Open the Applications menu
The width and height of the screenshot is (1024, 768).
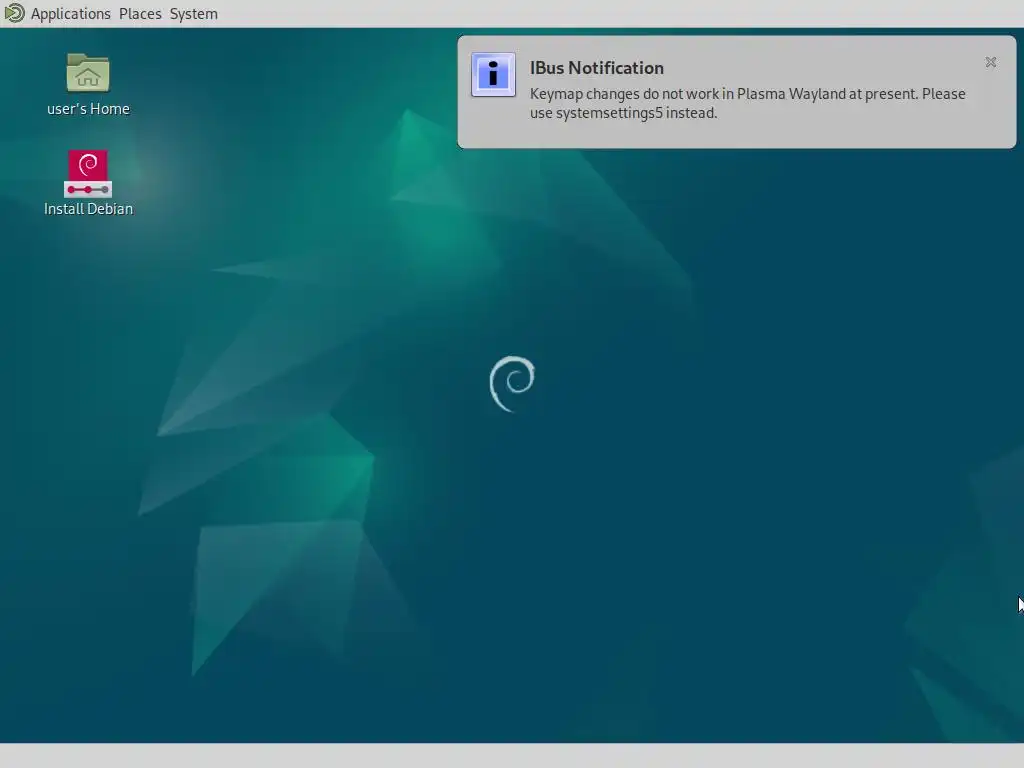pyautogui.click(x=71, y=14)
